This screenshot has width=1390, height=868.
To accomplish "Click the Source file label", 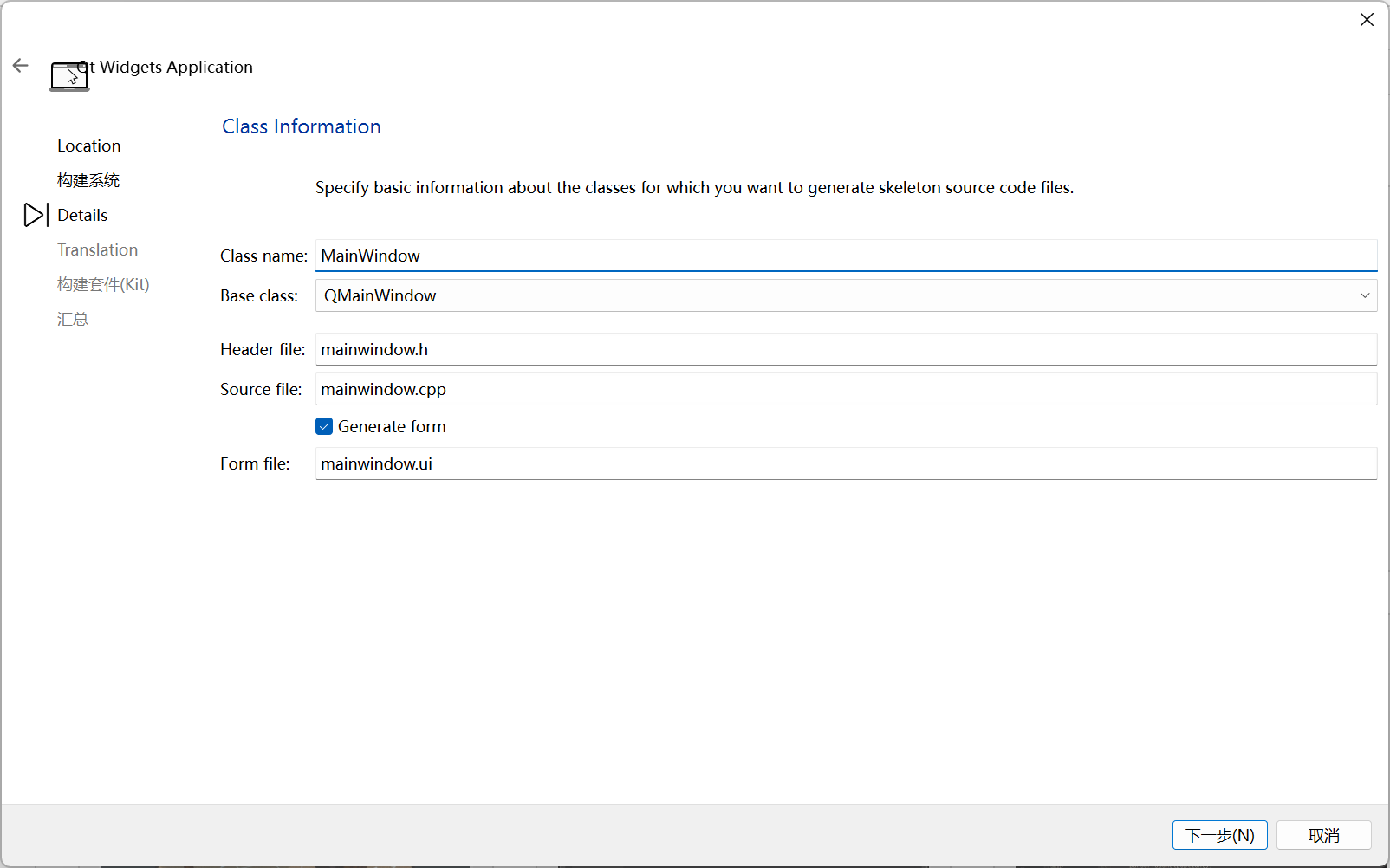I will [x=261, y=389].
